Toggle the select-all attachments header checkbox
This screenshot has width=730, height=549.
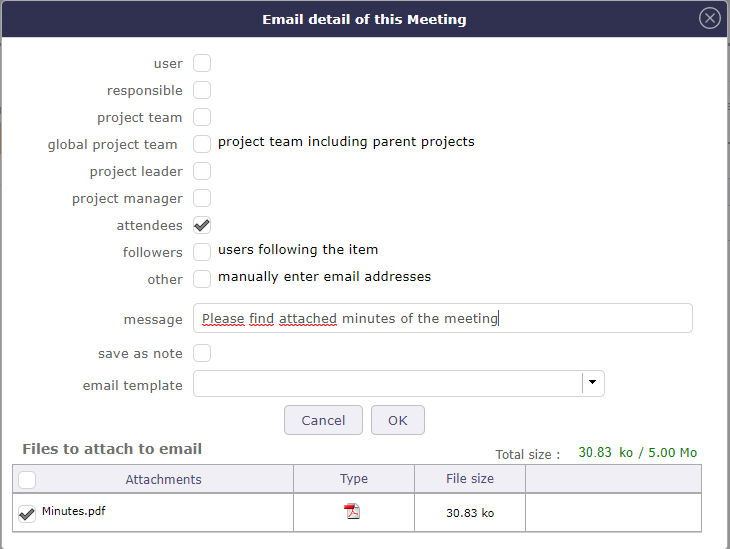click(x=27, y=479)
